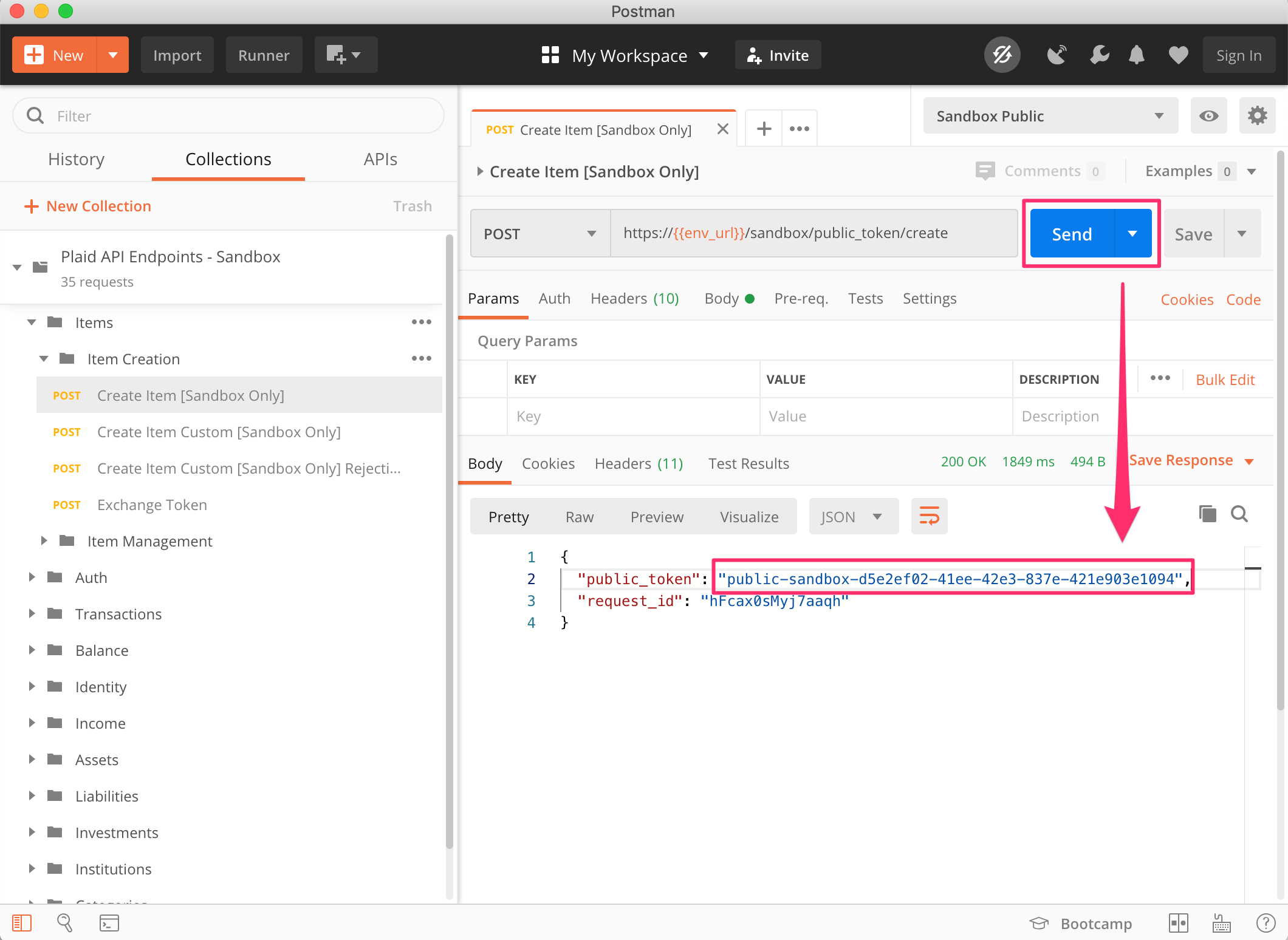Open the New button dropdown arrow
1288x940 pixels.
112,55
